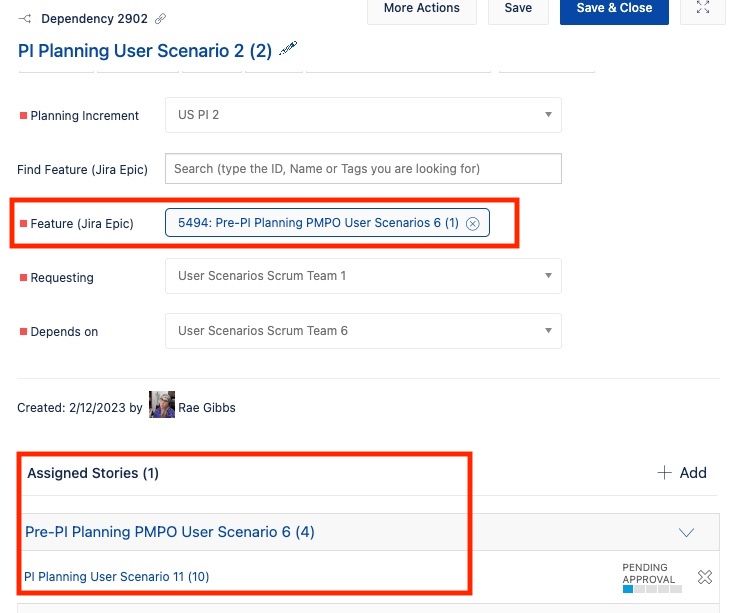
Task: Open the Planning Increment dropdown
Action: [x=363, y=115]
